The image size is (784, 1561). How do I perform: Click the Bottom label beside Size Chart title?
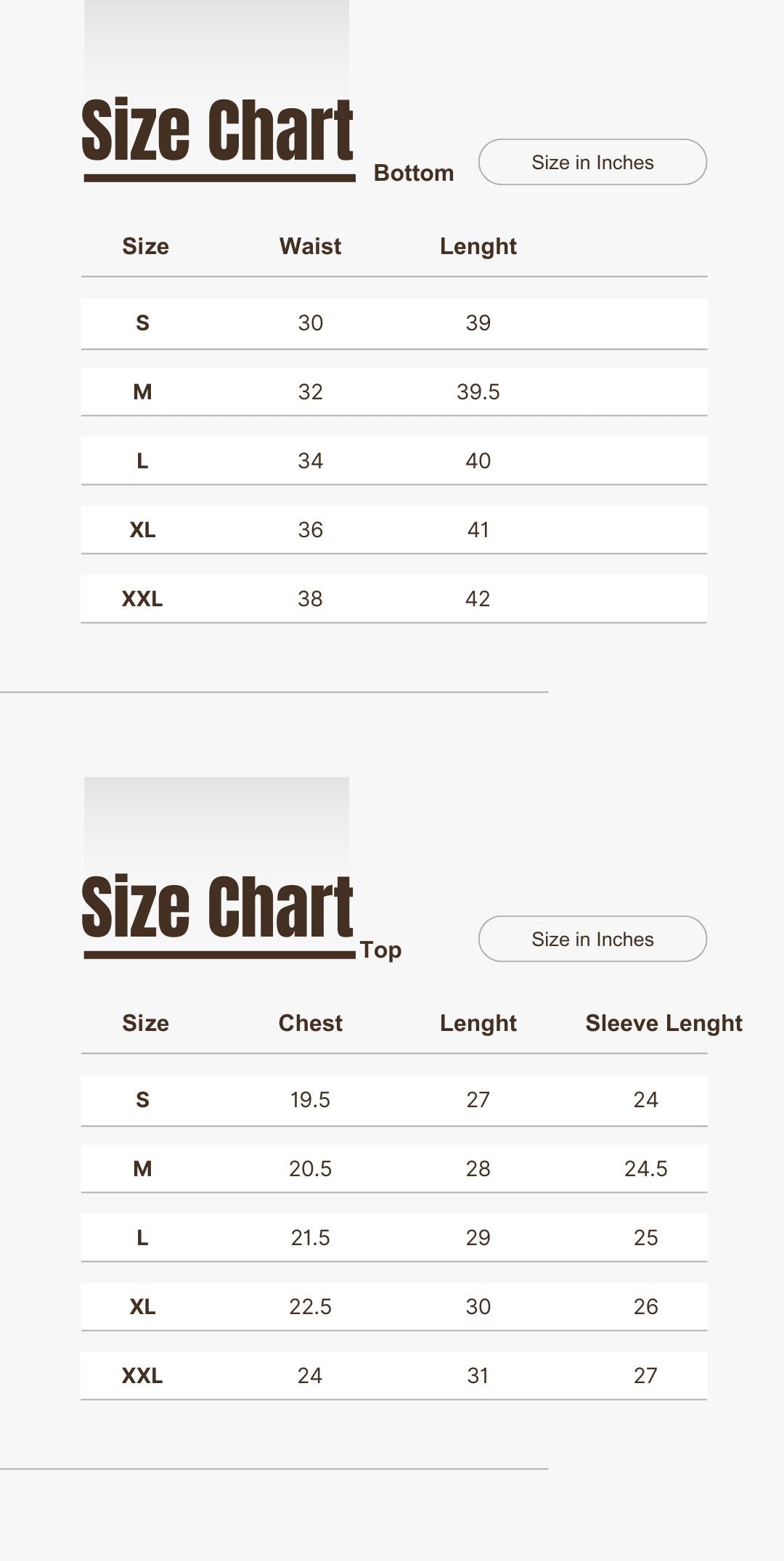coord(414,173)
